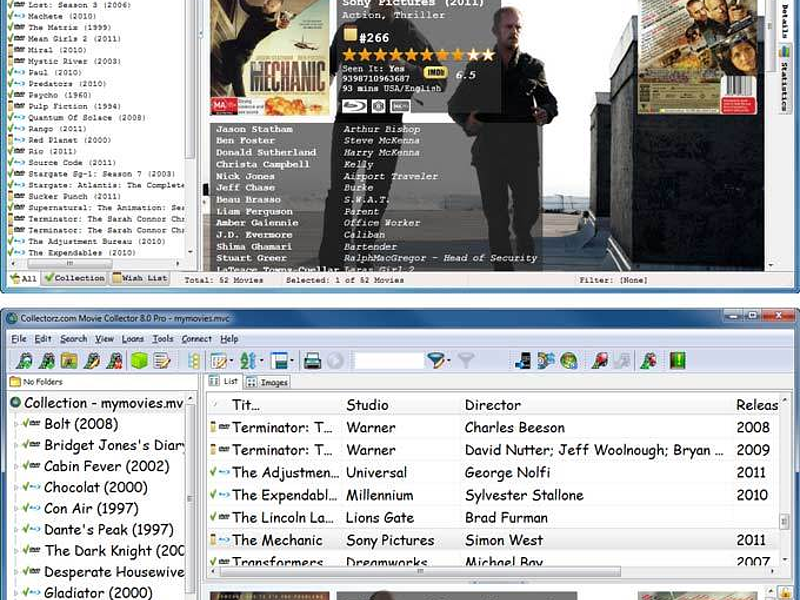Click the quick search input field
Image resolution: width=800 pixels, height=600 pixels.
(389, 361)
